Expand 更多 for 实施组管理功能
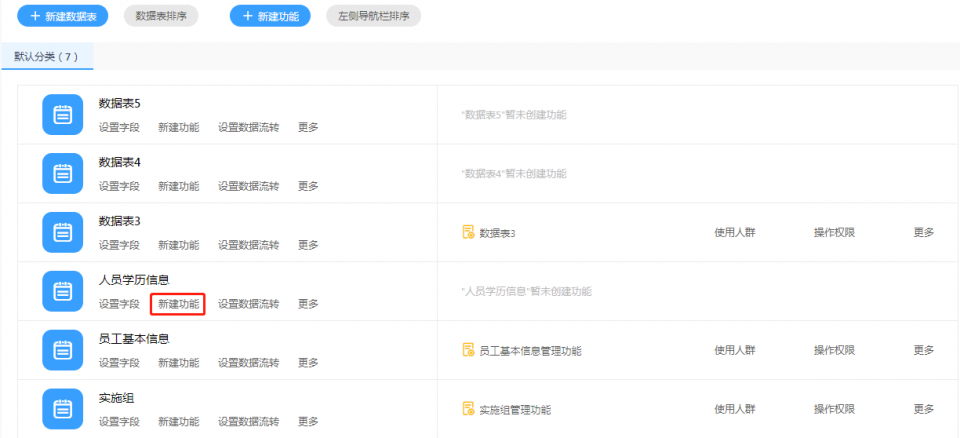This screenshot has width=960, height=438. [924, 409]
